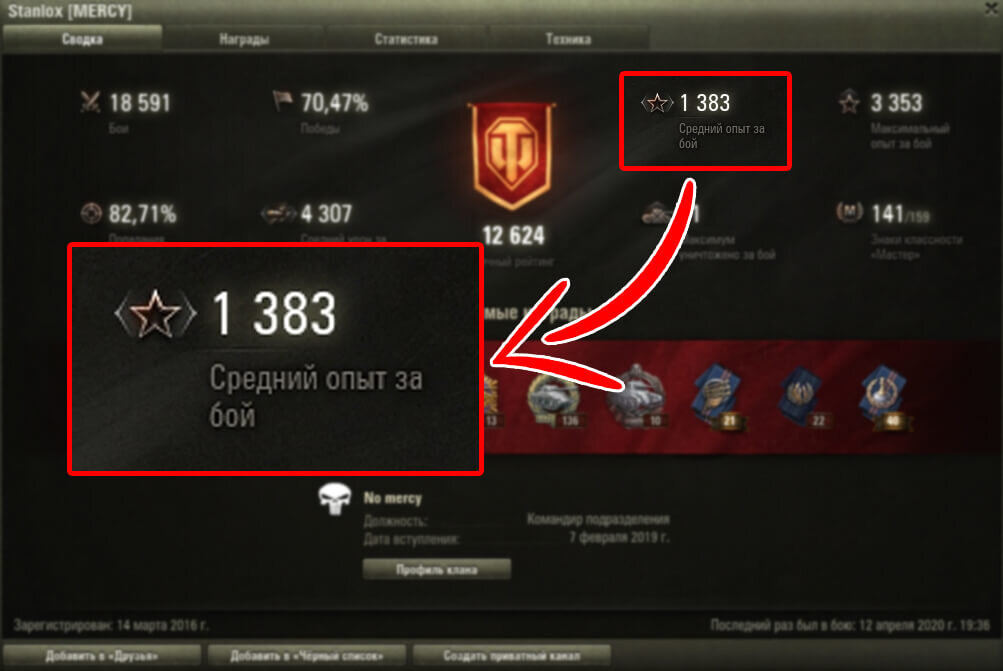
Task: Switch to the Статистика tab
Action: (x=406, y=39)
